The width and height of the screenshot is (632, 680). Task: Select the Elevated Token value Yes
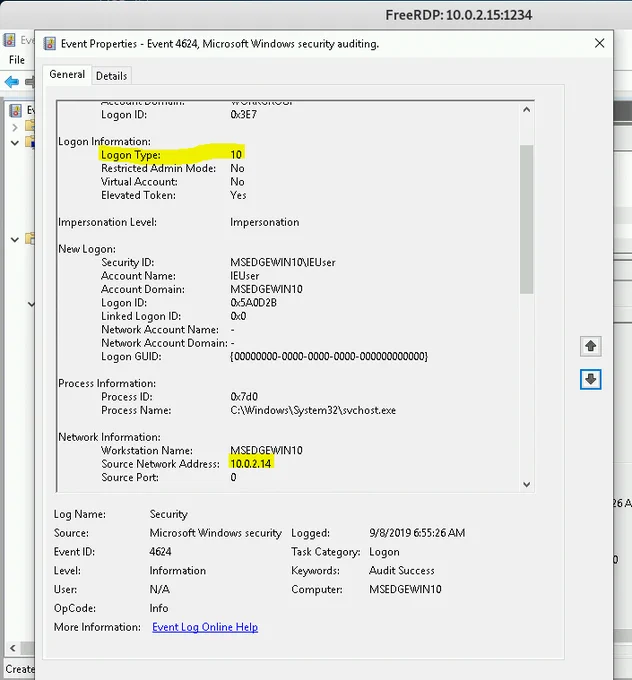pyautogui.click(x=238, y=195)
